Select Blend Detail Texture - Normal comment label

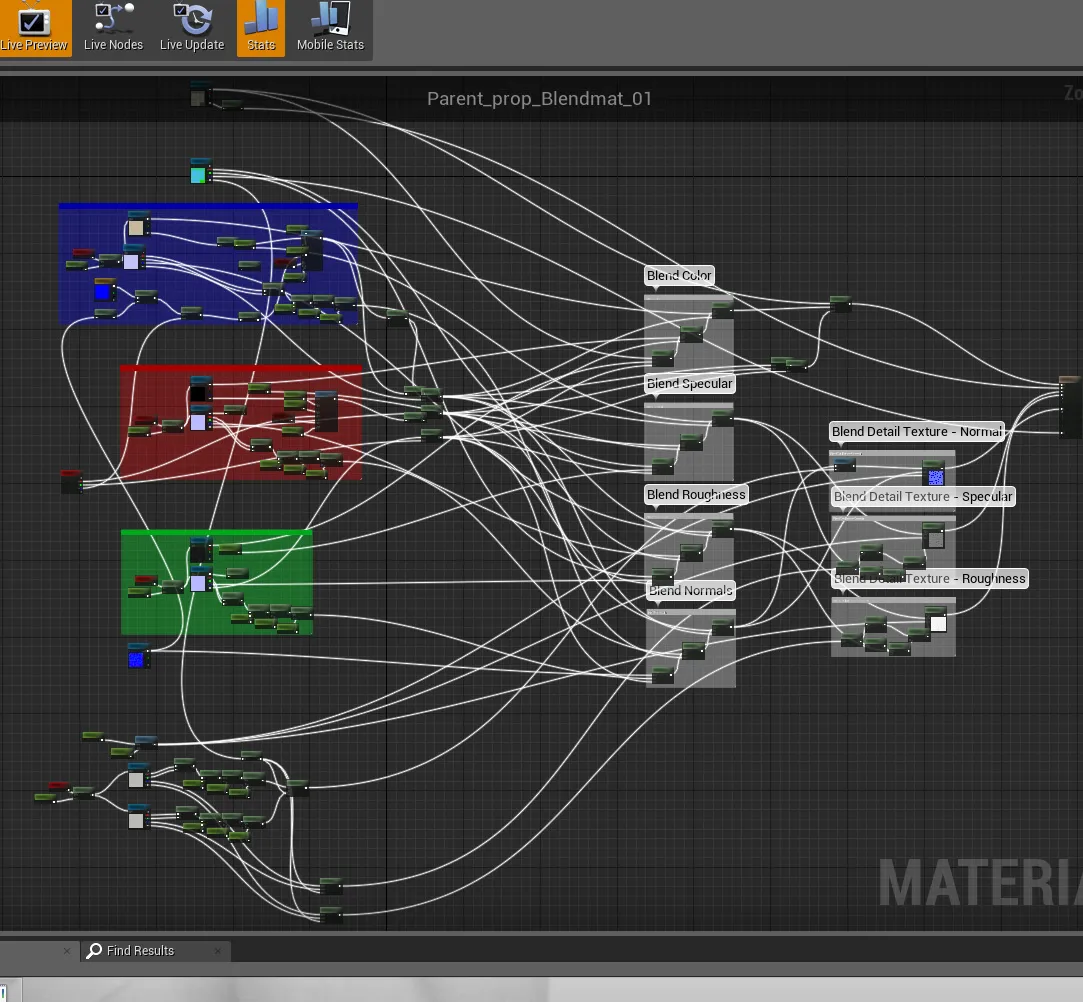(917, 432)
